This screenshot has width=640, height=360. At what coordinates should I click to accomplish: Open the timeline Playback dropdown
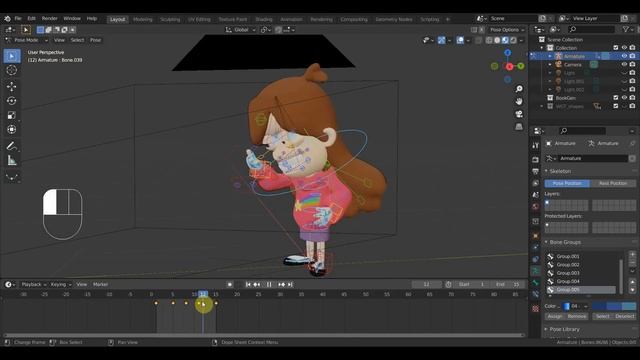click(x=33, y=284)
